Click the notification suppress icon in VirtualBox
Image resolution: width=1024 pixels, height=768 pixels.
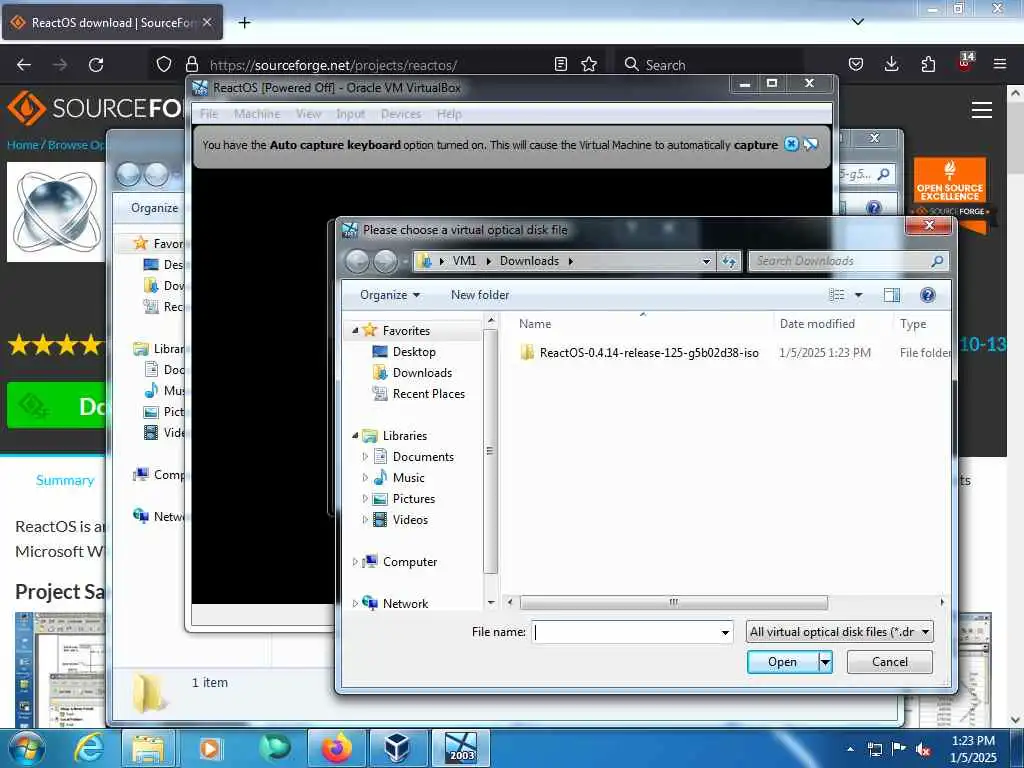click(810, 144)
